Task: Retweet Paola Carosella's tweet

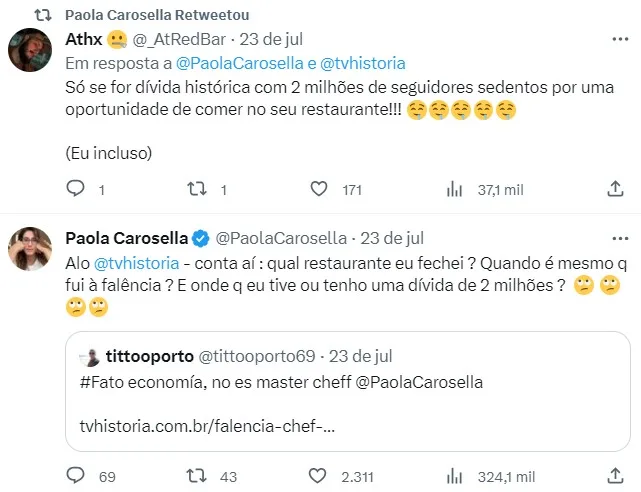Action: 197,477
